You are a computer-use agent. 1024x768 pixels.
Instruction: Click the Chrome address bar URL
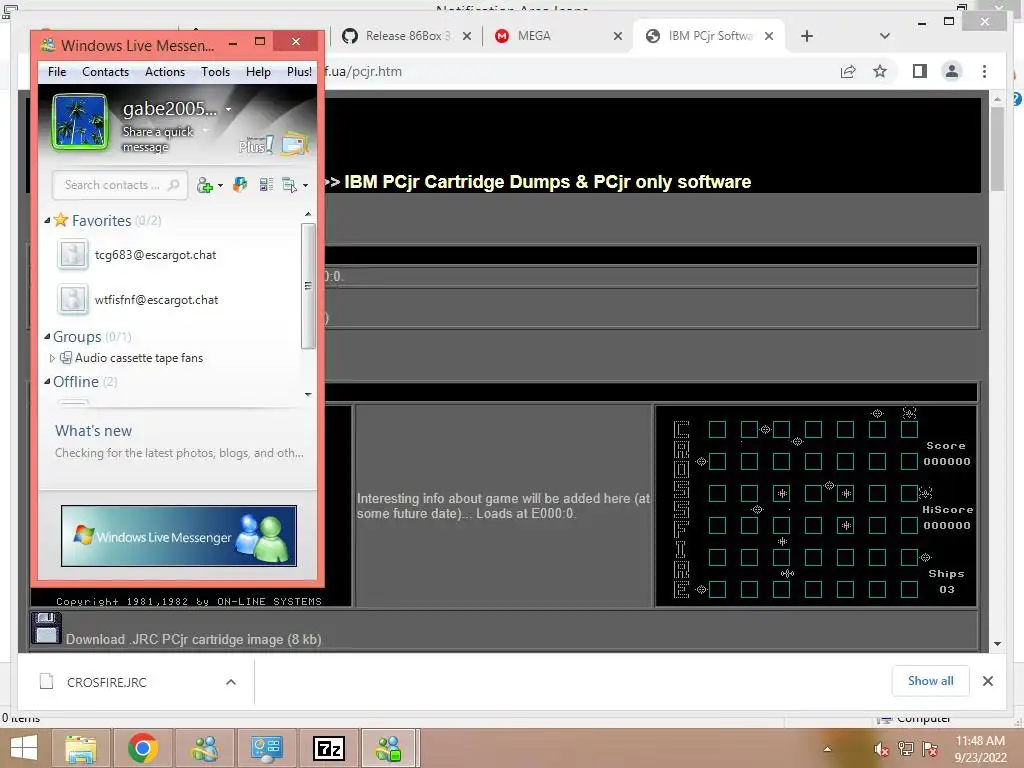363,72
